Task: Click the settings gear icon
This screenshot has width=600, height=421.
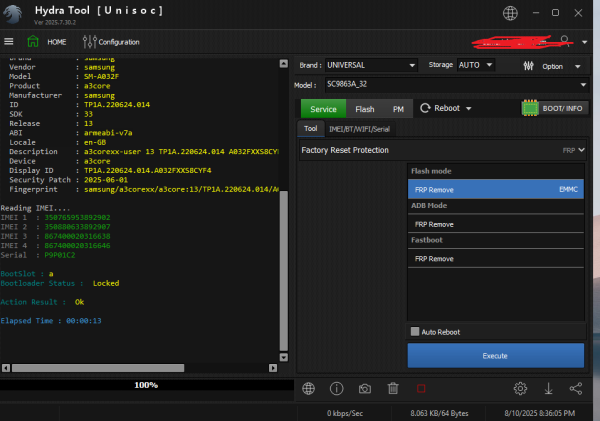Action: click(x=520, y=389)
